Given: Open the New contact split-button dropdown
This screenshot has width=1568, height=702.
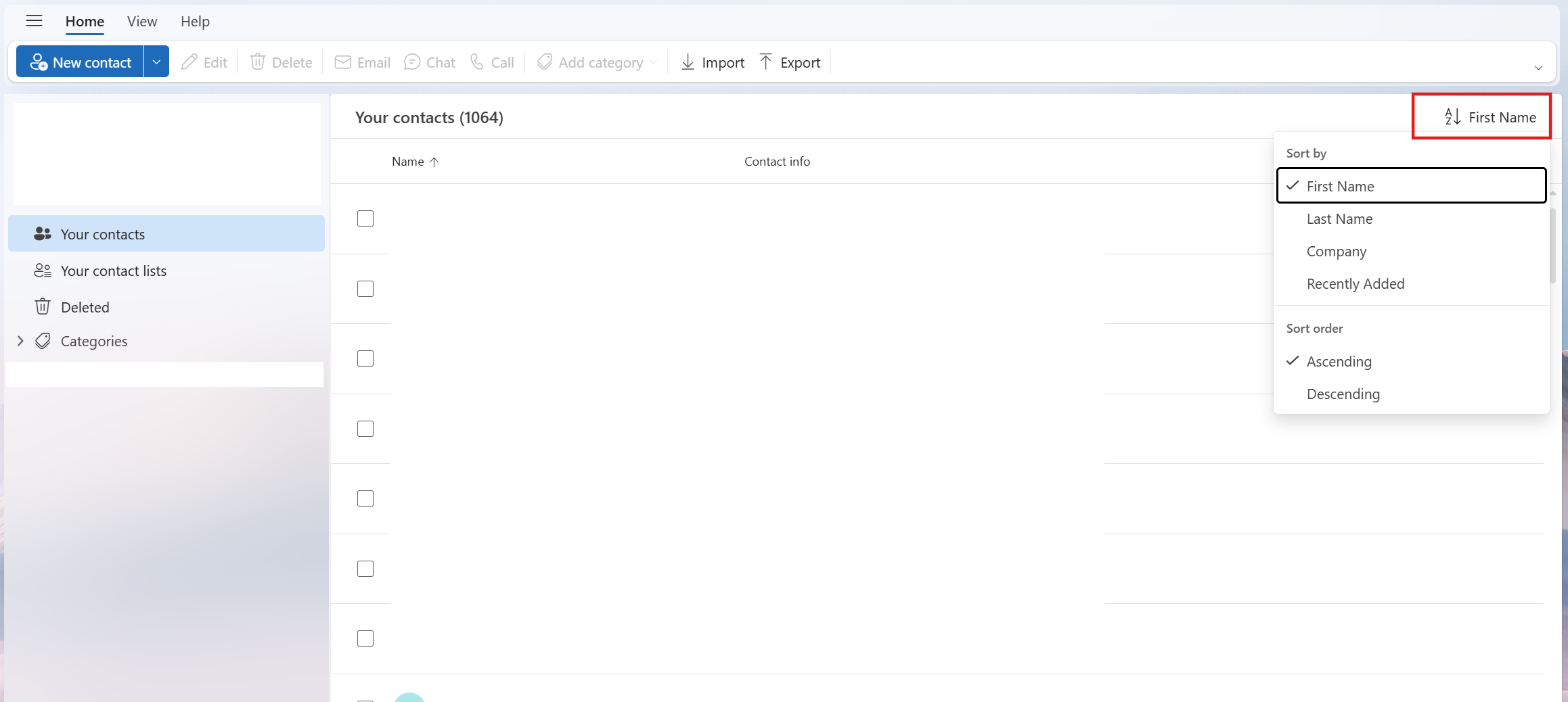Looking at the screenshot, I should (x=156, y=61).
